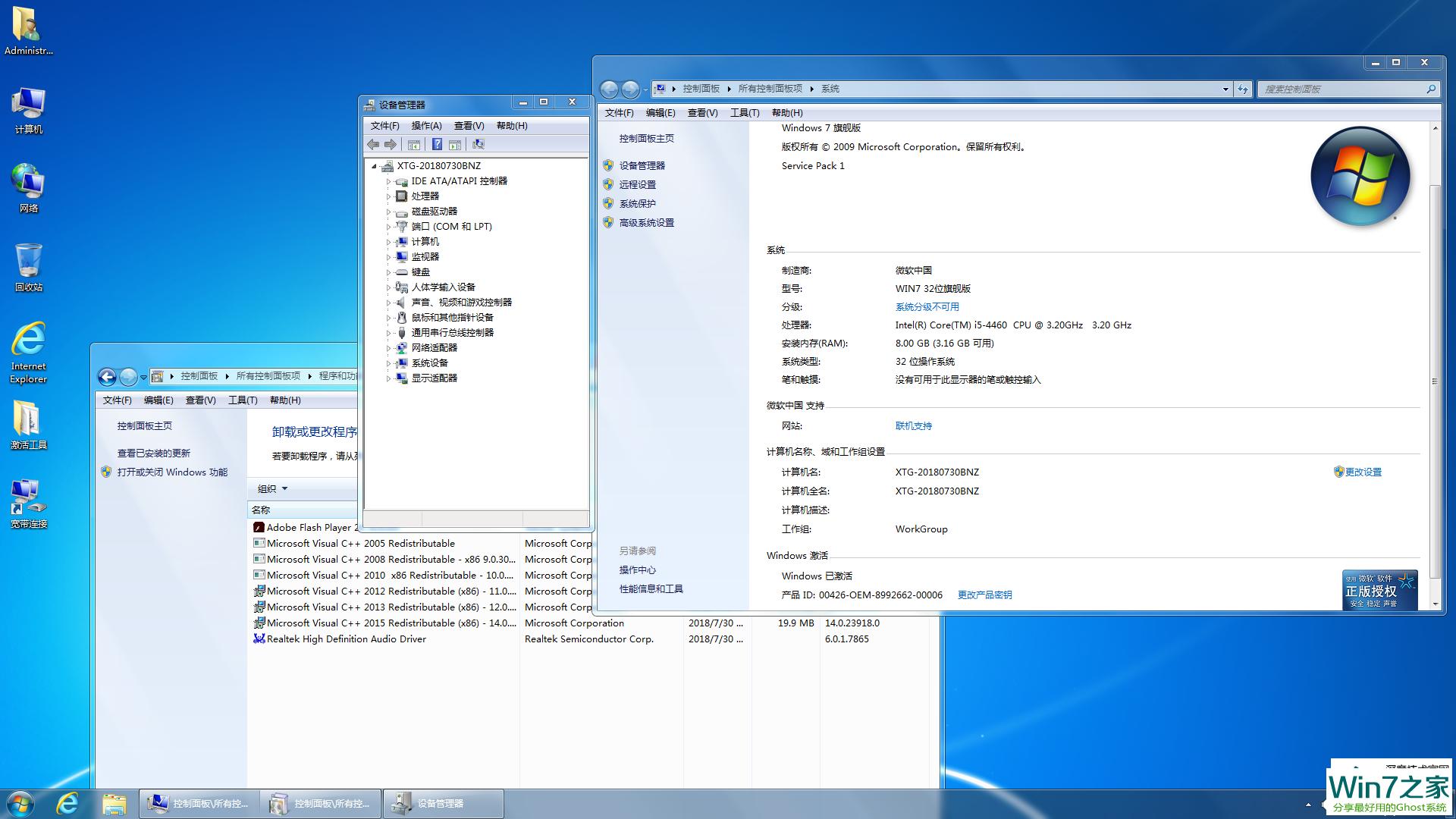Expand 声音、视频和游戏控制器 node

[388, 303]
